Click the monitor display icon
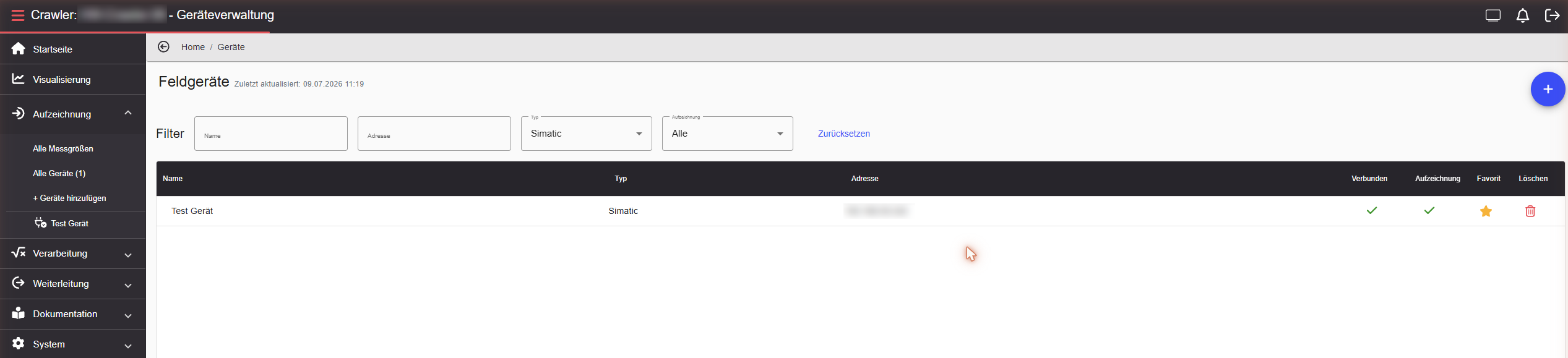Image resolution: width=1568 pixels, height=358 pixels. 1493,15
